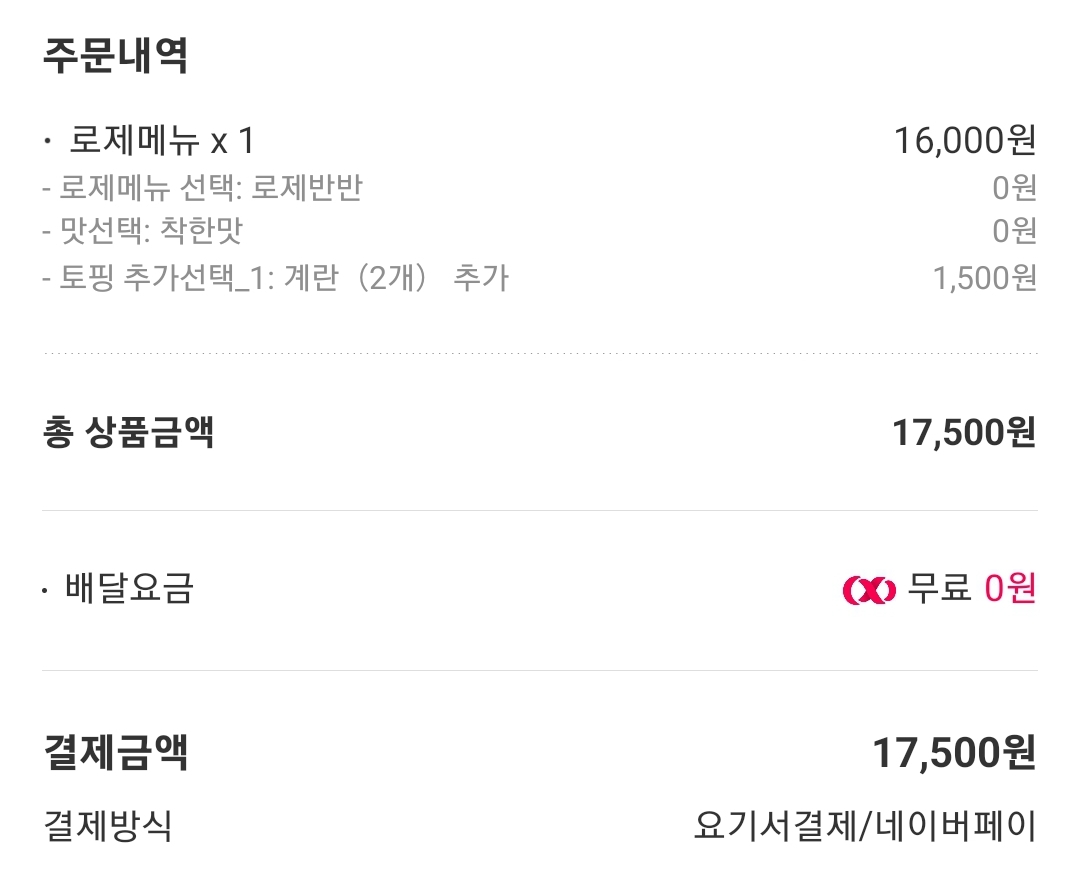1080x875 pixels.
Task: Click the 0원 price beside 착한맛
Action: click(x=1015, y=231)
